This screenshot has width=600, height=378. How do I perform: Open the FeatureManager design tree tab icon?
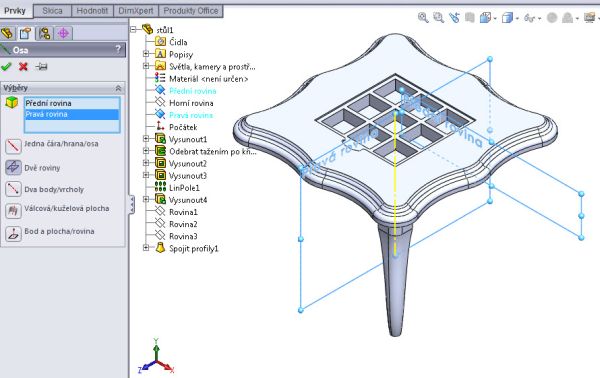7,33
